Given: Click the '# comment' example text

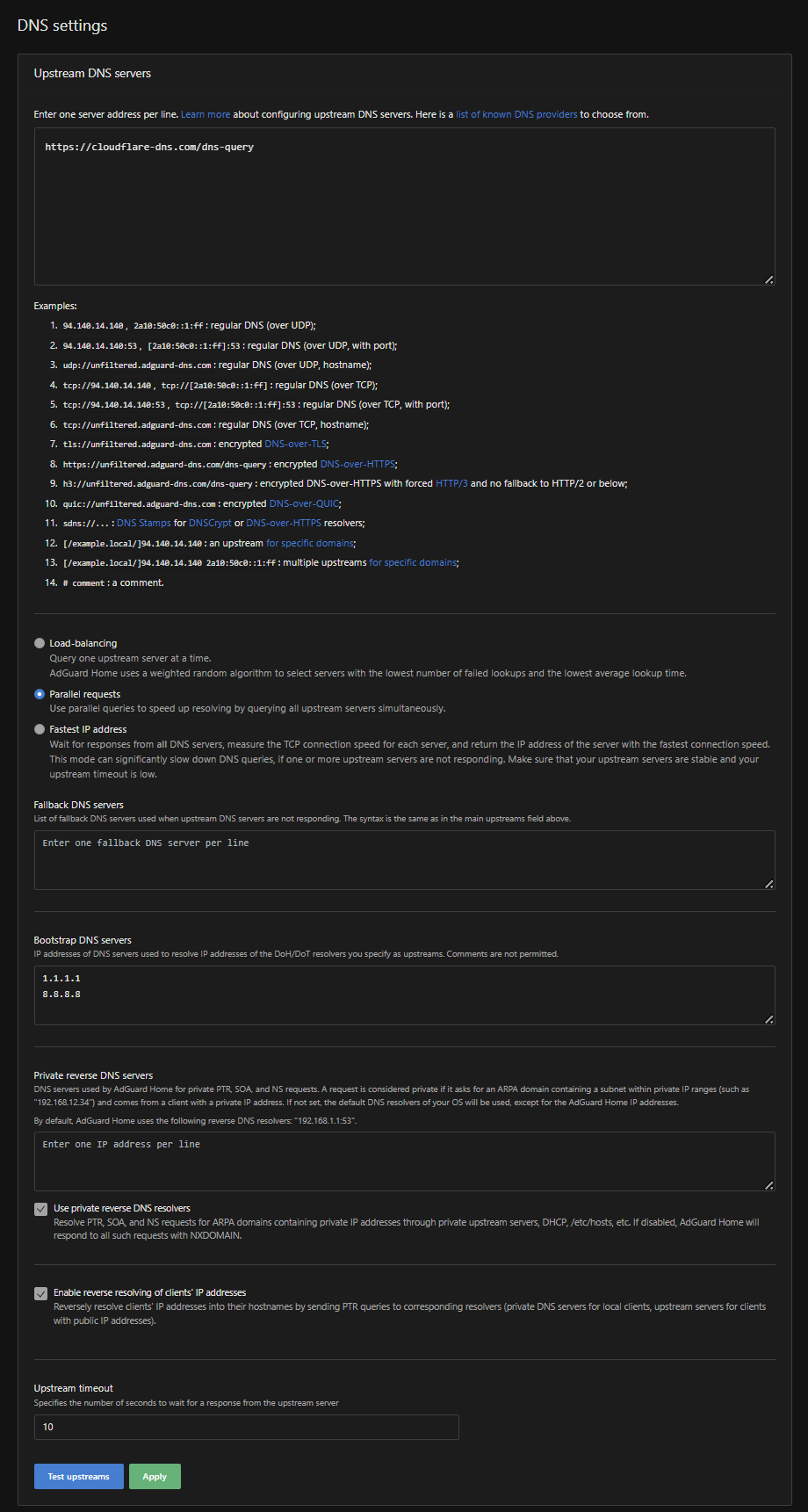Looking at the screenshot, I should pyautogui.click(x=84, y=583).
